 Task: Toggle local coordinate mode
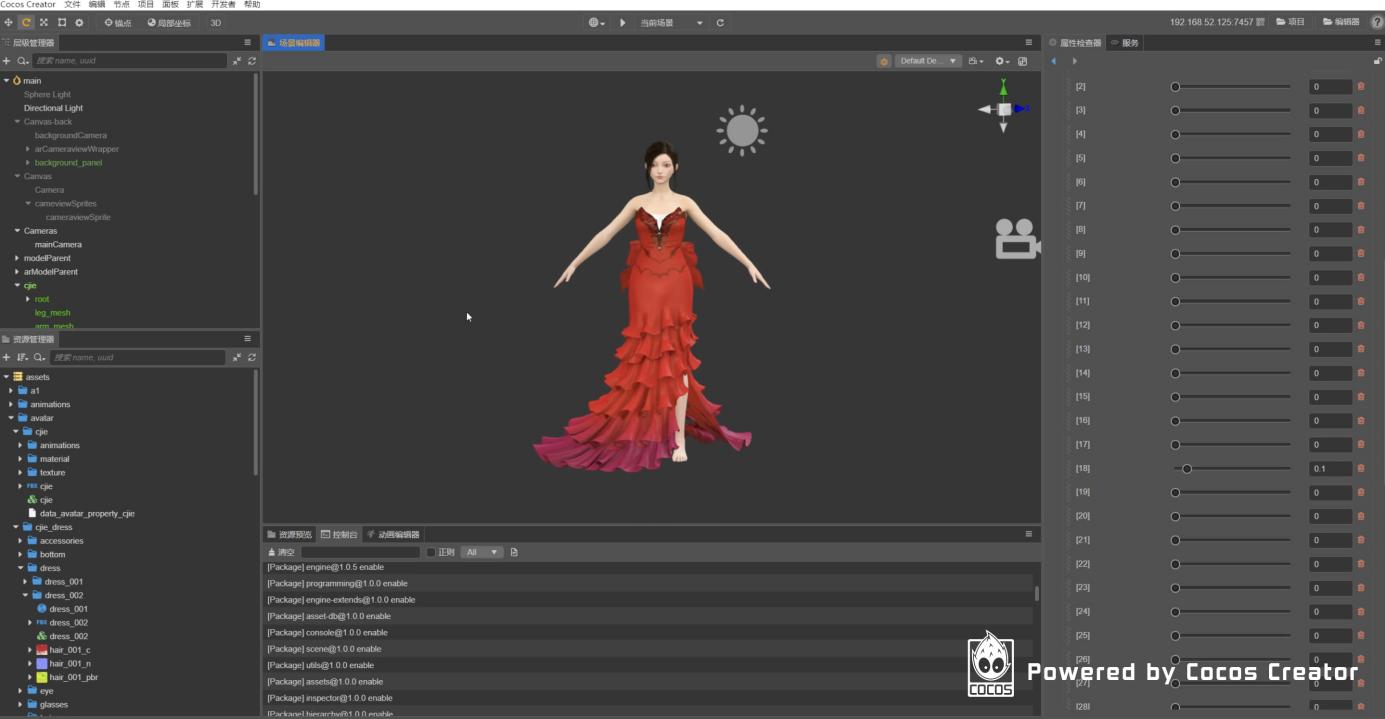[x=169, y=22]
